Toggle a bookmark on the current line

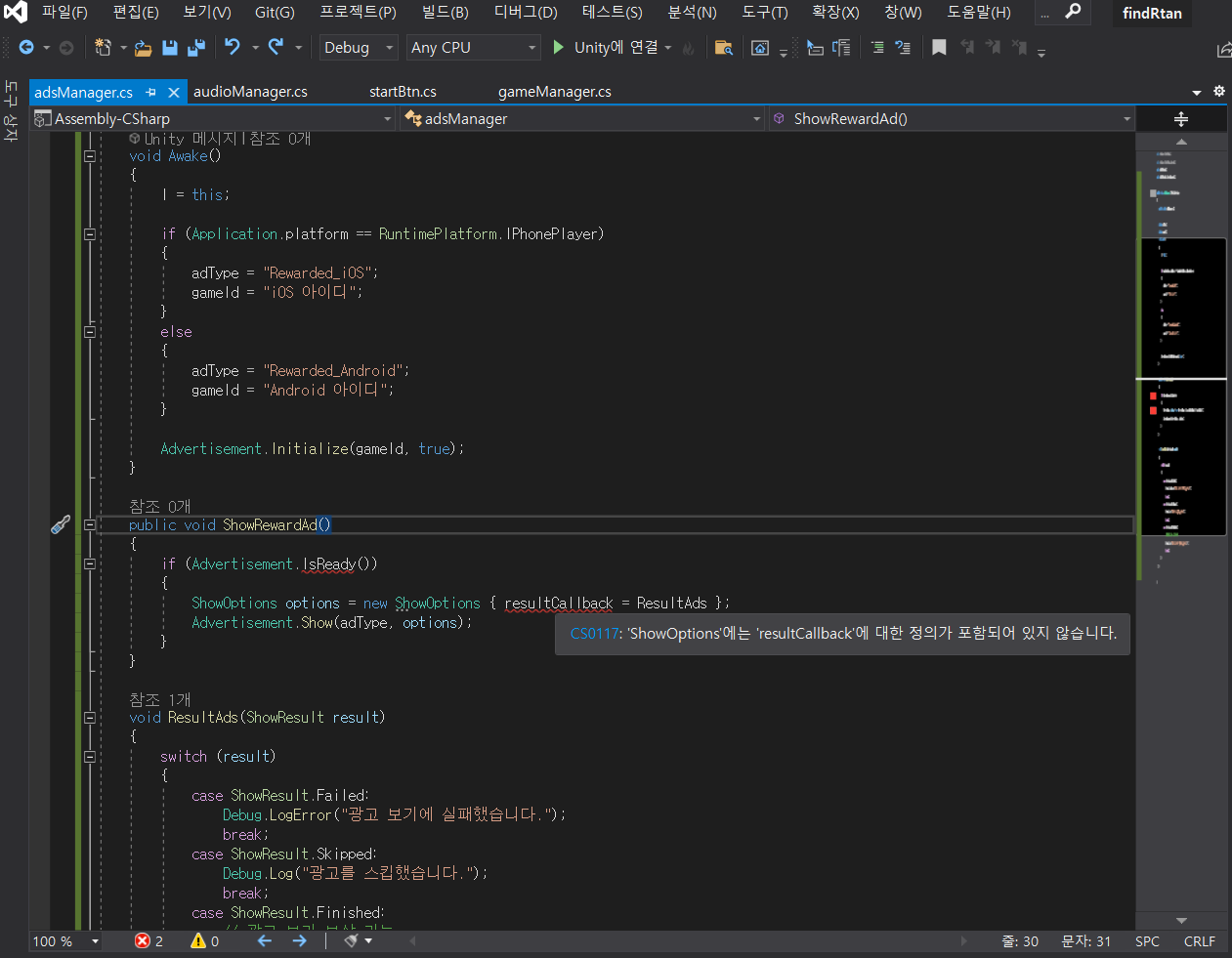[x=939, y=48]
